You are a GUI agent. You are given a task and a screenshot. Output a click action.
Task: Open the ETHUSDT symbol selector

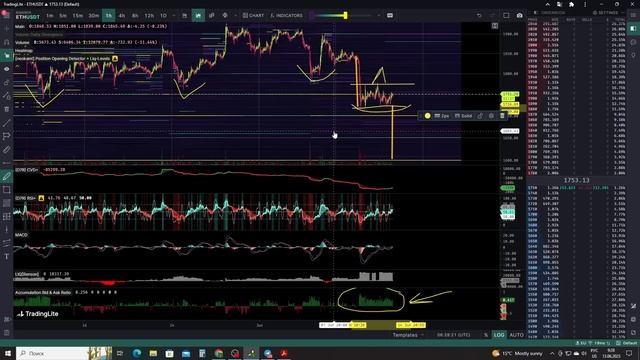[28, 16]
